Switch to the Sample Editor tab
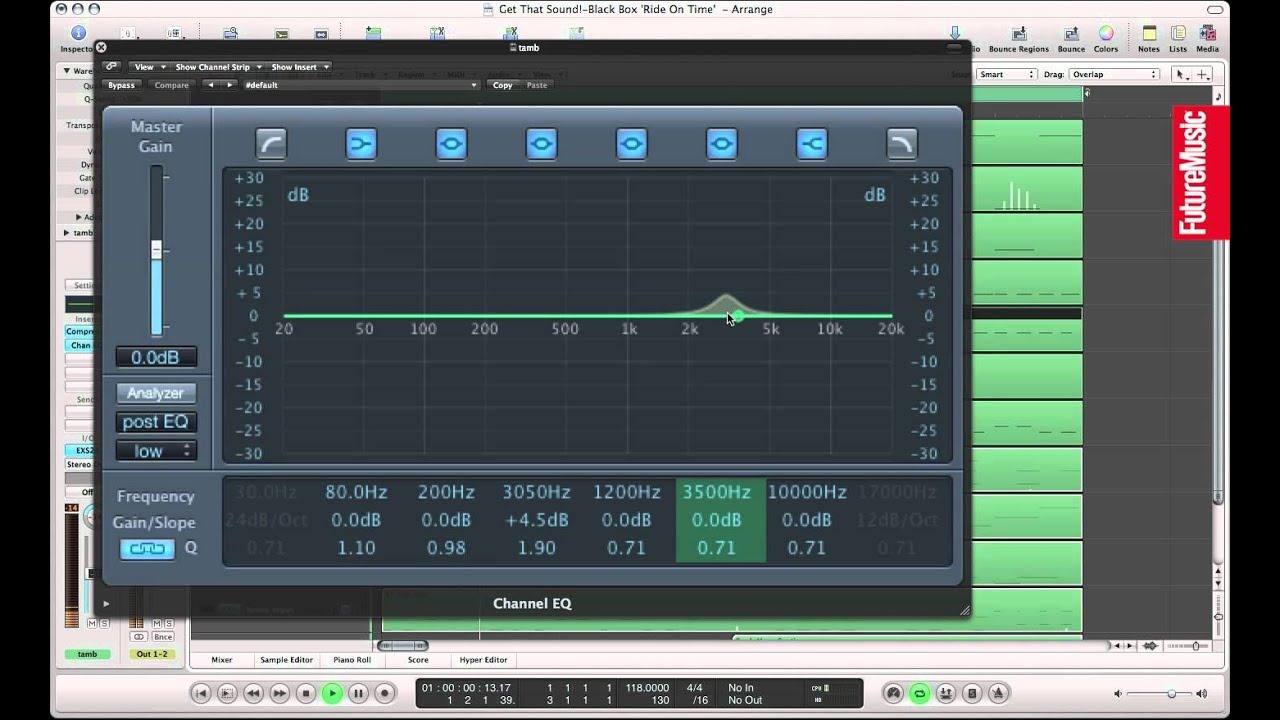1280x720 pixels. point(287,660)
